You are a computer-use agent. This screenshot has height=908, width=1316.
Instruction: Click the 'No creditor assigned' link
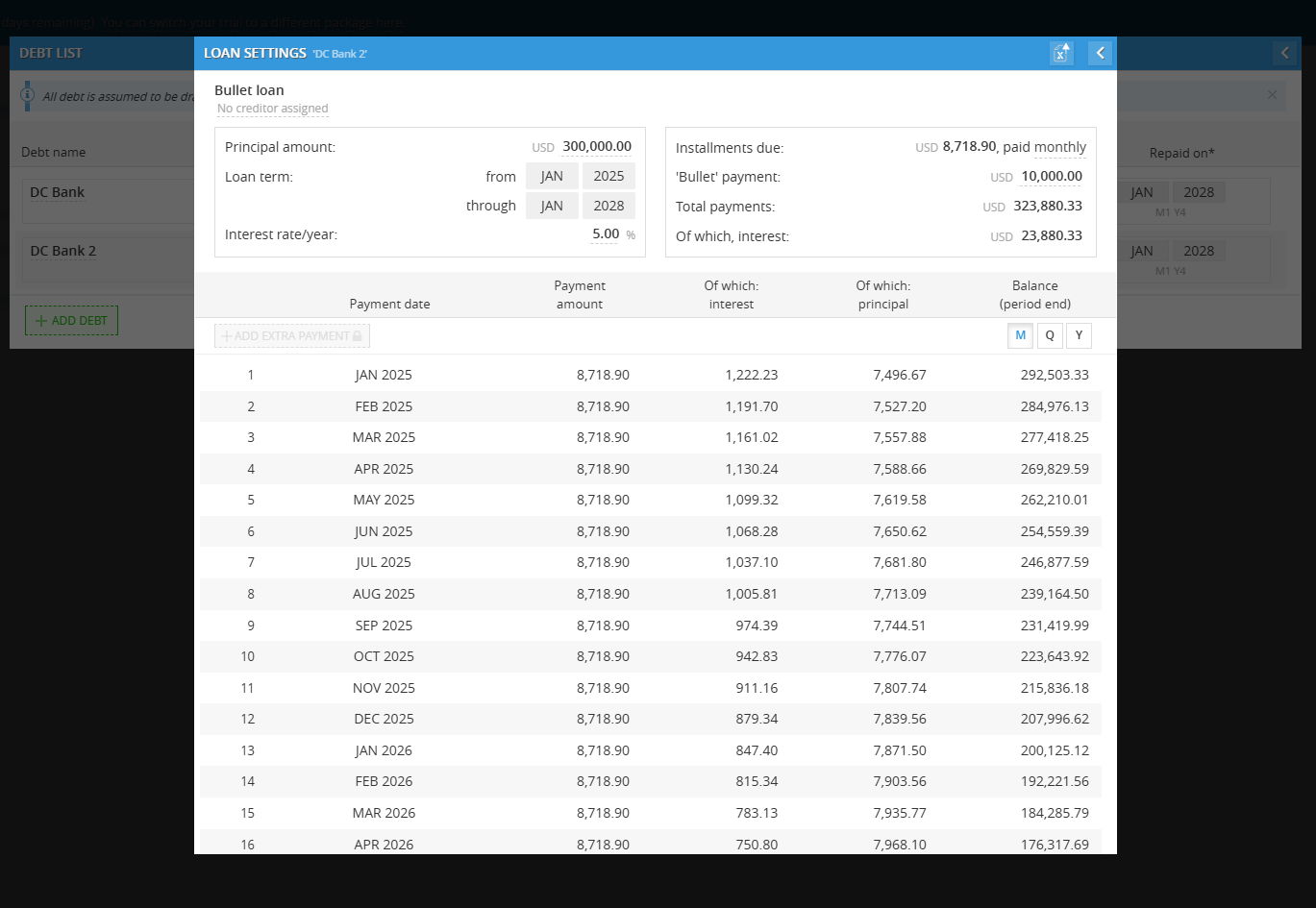[x=273, y=109]
